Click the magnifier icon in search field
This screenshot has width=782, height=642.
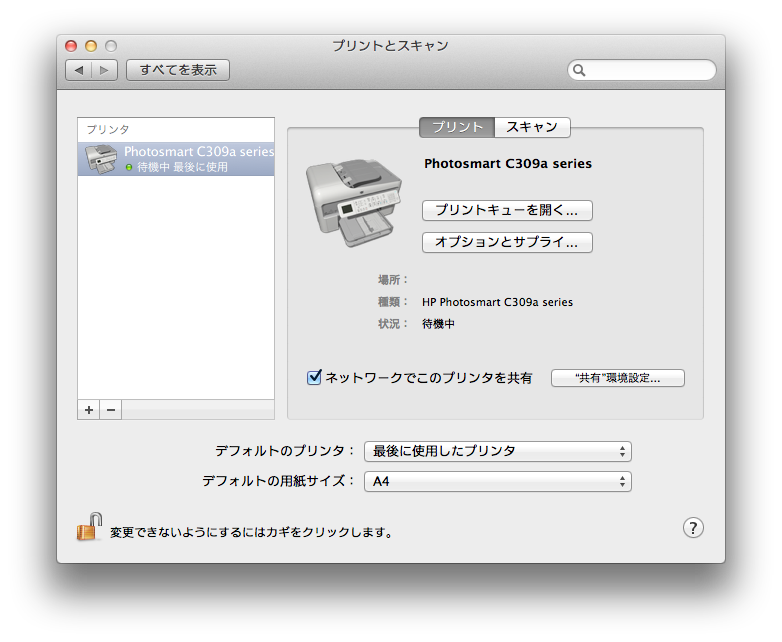pos(579,70)
